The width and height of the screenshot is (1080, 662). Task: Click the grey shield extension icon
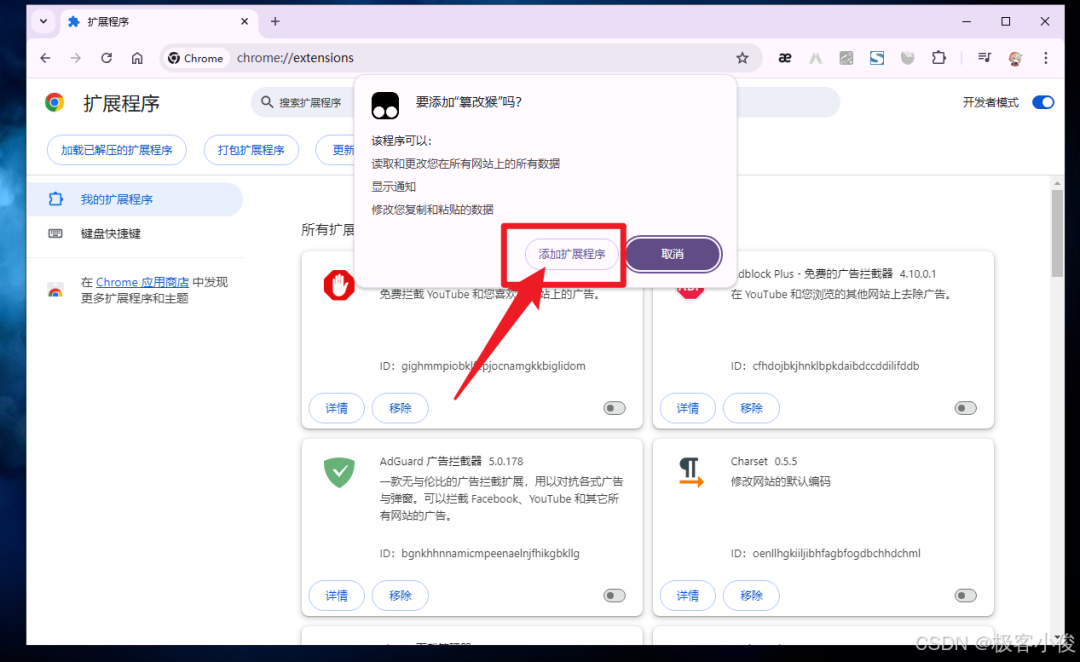click(908, 58)
